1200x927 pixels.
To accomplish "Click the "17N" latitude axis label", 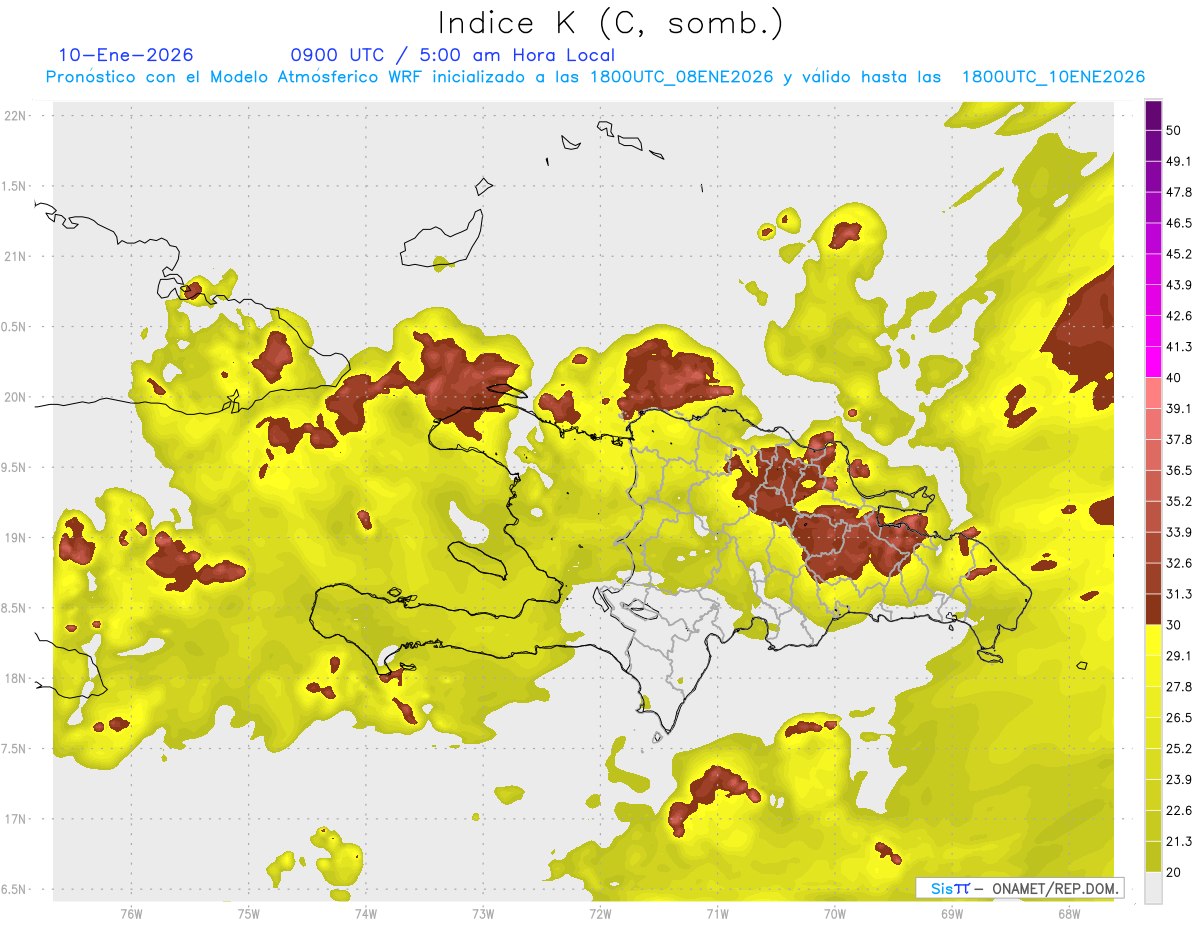I will coord(14,819).
